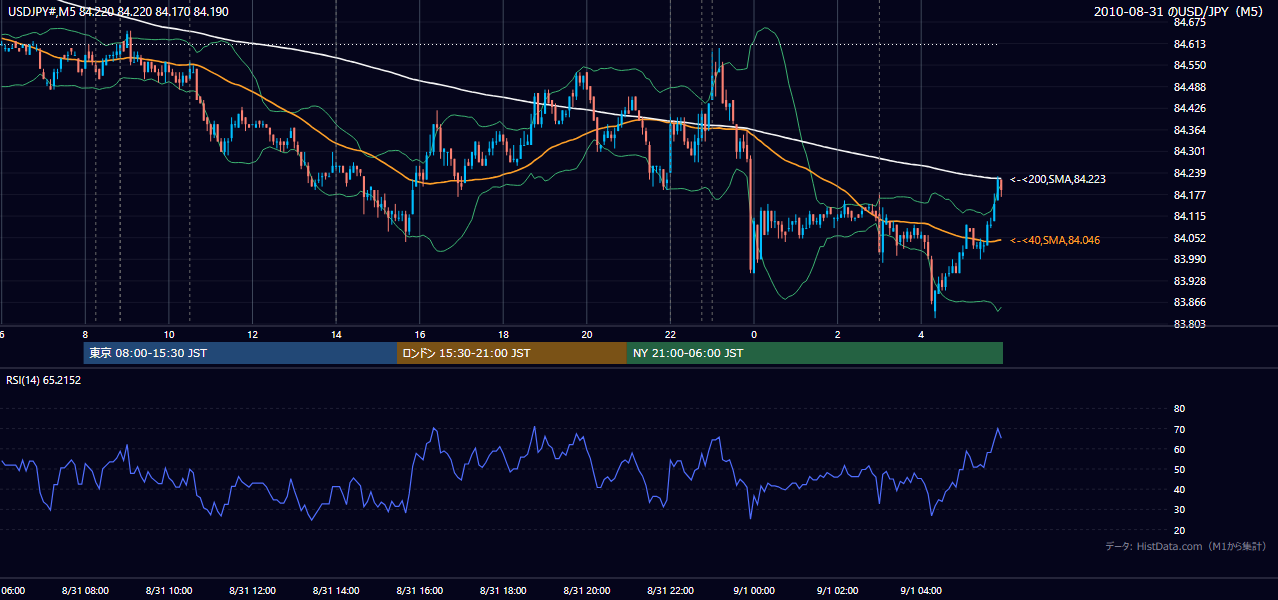Image resolution: width=1278 pixels, height=600 pixels.
Task: Click the Tokyo 08:00-15:30 JST session bar
Action: 241,353
